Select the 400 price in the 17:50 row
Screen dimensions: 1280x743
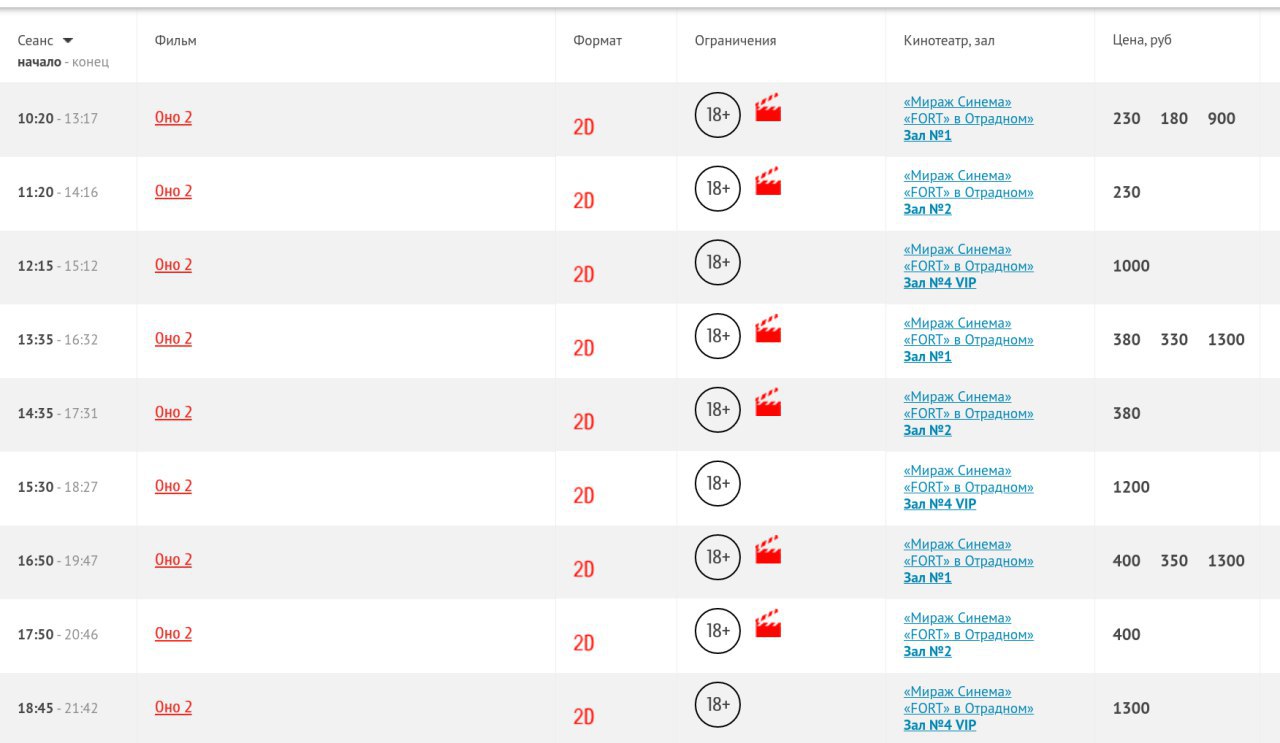tap(1127, 634)
